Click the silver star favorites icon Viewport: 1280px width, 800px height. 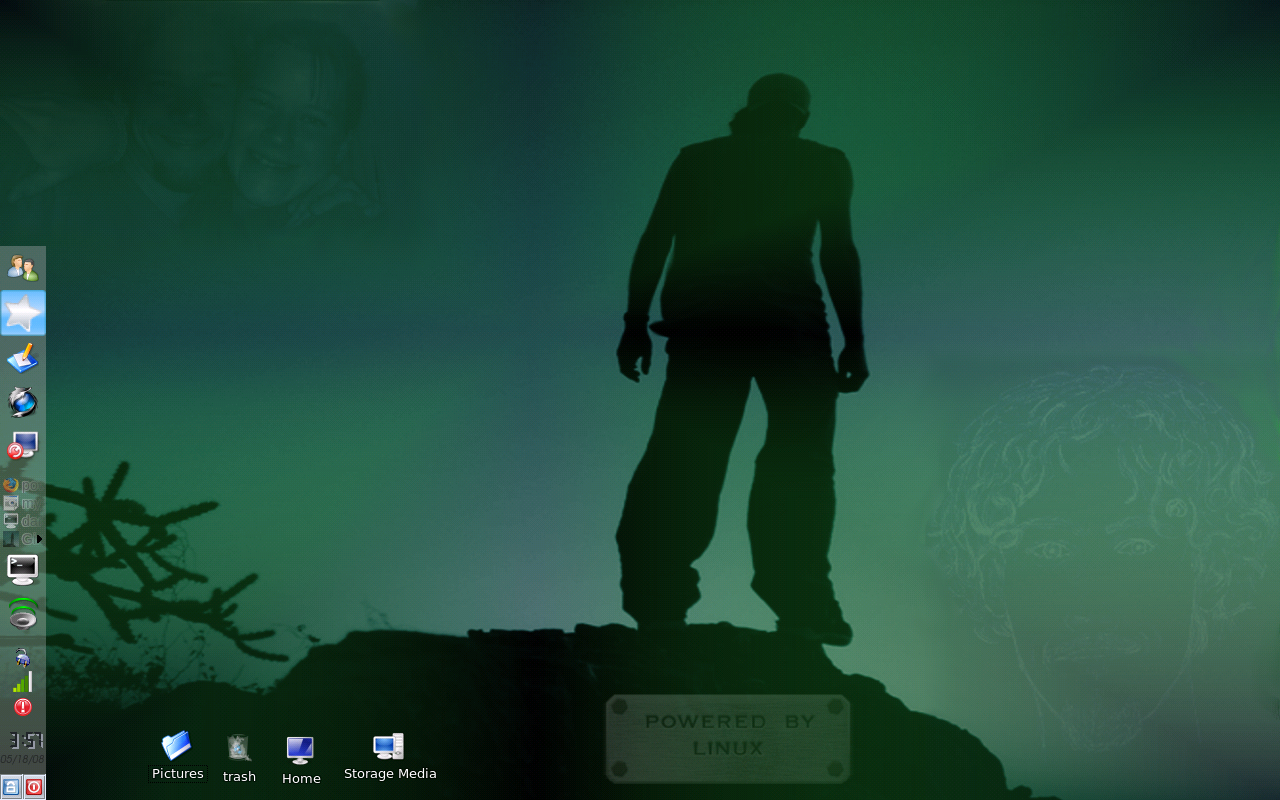tap(22, 313)
